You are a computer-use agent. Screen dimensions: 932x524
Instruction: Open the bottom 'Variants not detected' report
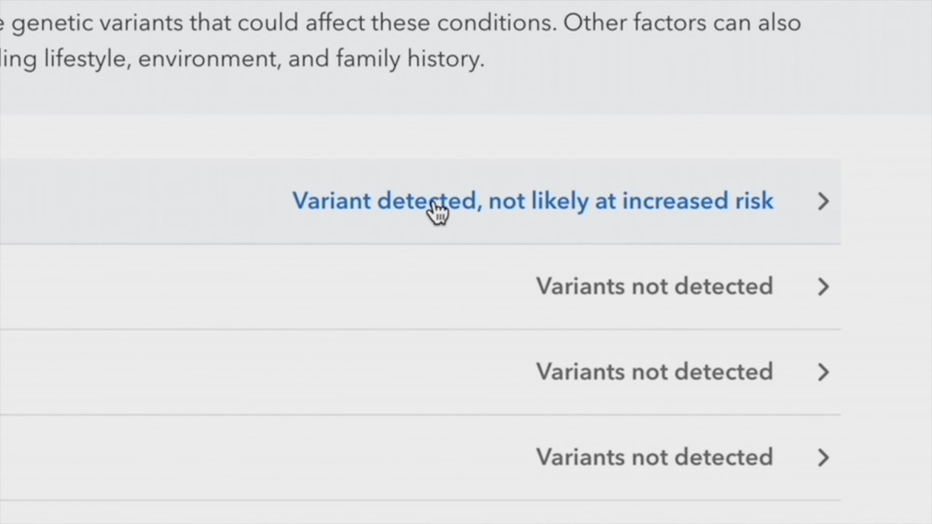pyautogui.click(x=654, y=457)
